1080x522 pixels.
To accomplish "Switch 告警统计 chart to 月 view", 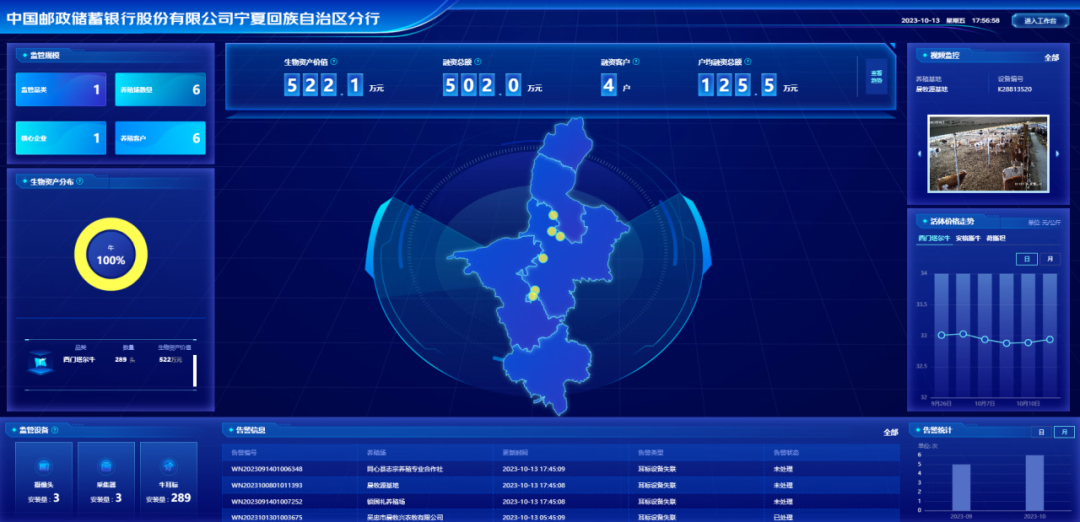I will 1065,432.
